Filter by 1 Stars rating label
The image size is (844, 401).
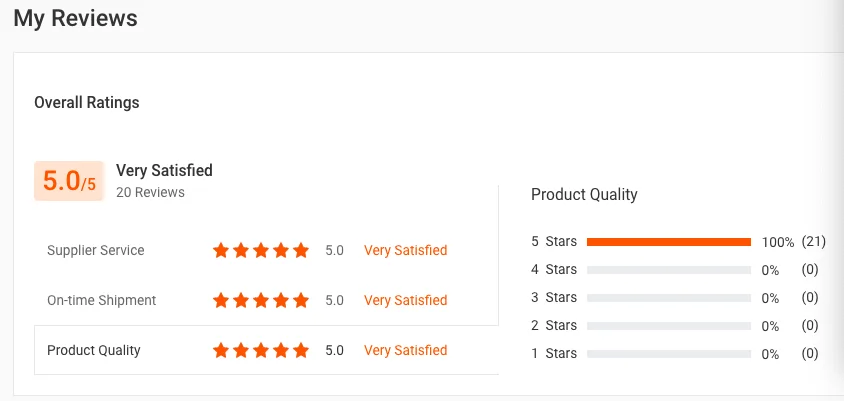[x=554, y=354]
